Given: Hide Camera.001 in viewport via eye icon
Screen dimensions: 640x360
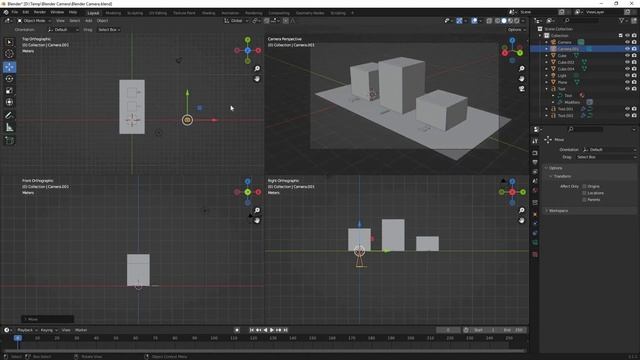Looking at the screenshot, I should (x=627, y=49).
